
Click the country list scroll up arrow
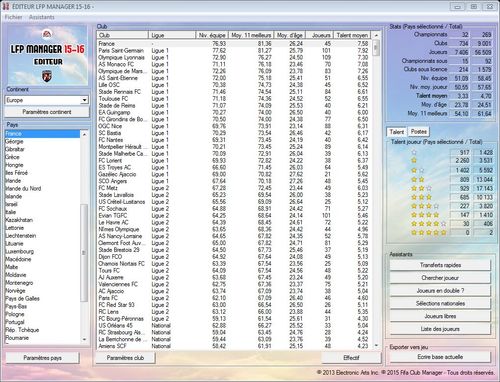84,134
